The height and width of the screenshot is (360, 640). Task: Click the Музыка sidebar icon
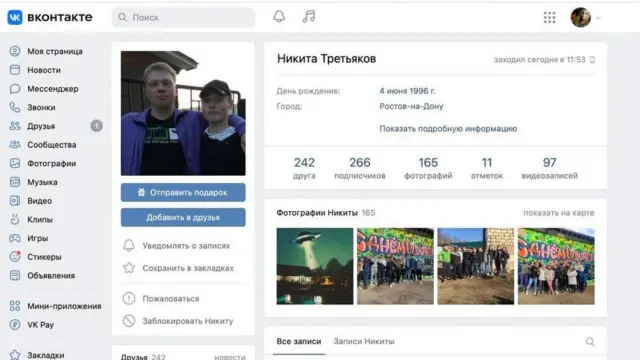pos(15,182)
